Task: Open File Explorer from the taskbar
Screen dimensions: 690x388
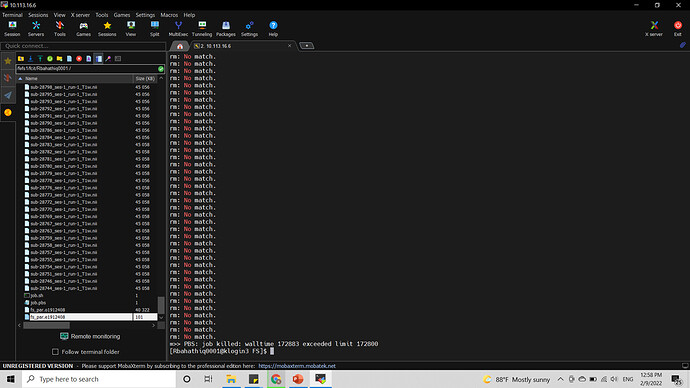Action: 231,379
